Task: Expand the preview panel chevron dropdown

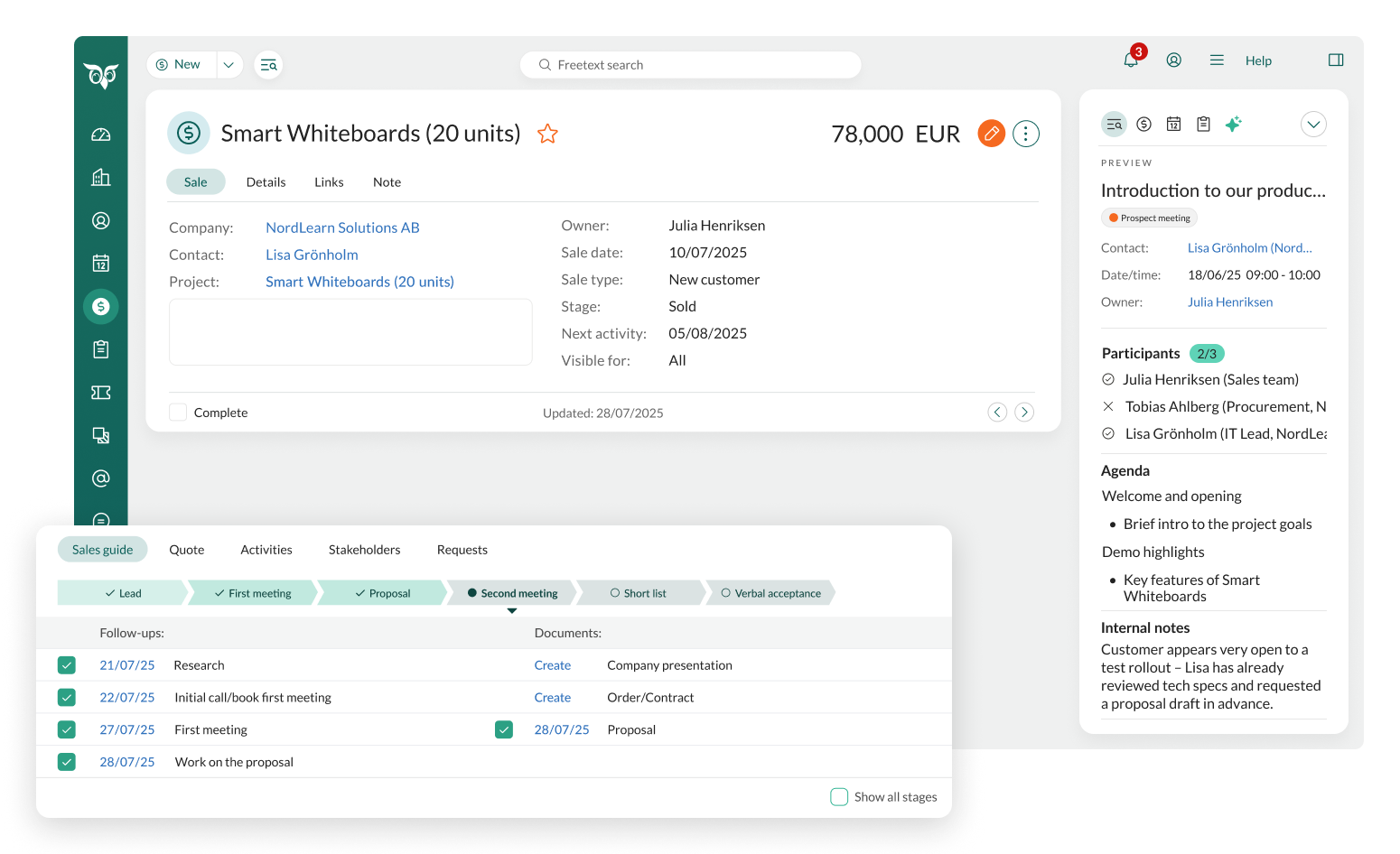Action: [x=1313, y=125]
